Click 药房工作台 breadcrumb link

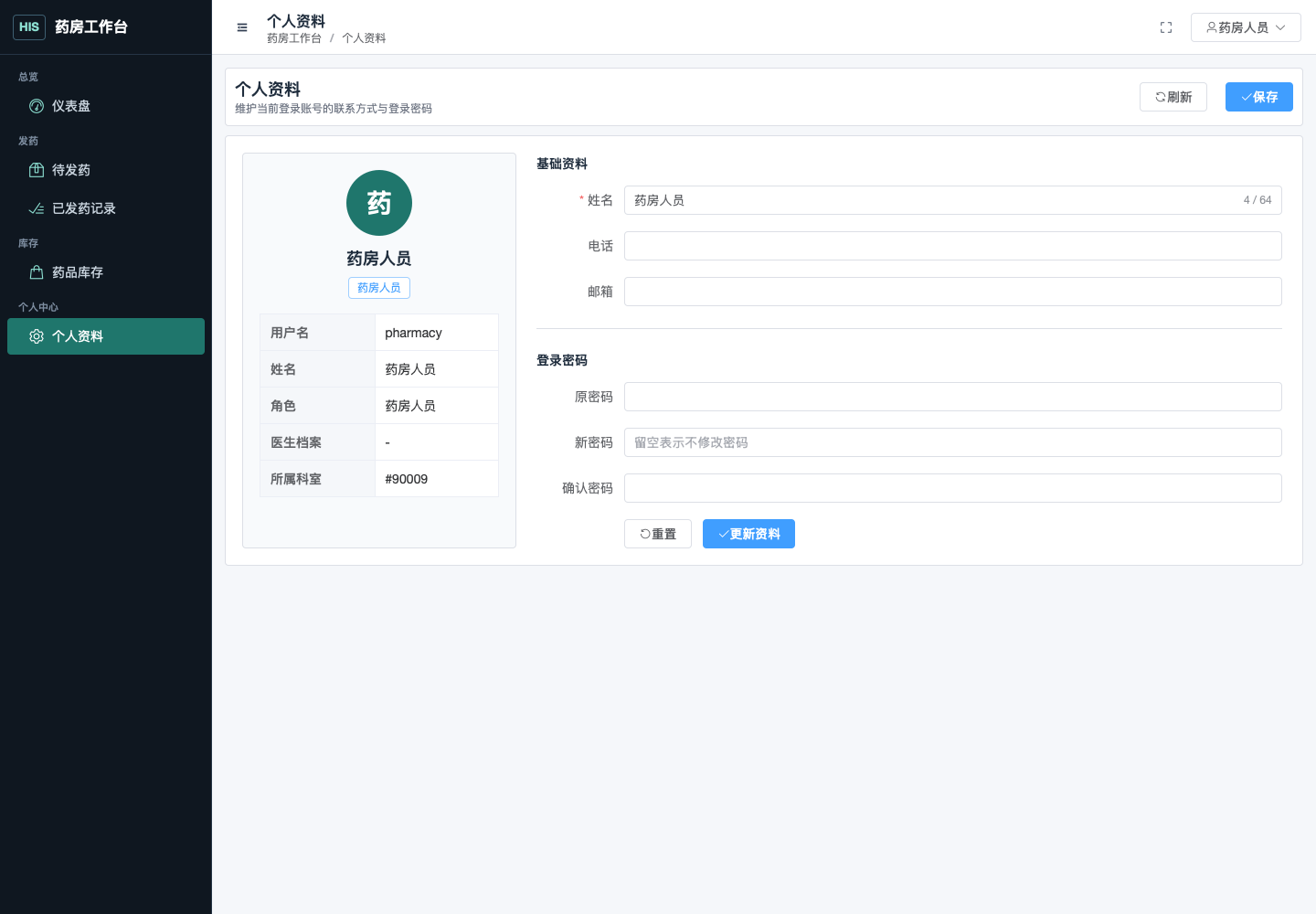(294, 38)
